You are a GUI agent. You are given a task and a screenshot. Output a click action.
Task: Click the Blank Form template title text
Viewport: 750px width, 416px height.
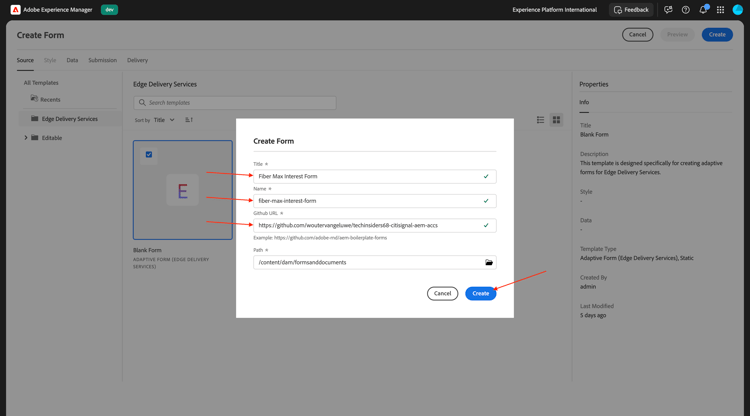pyautogui.click(x=147, y=250)
